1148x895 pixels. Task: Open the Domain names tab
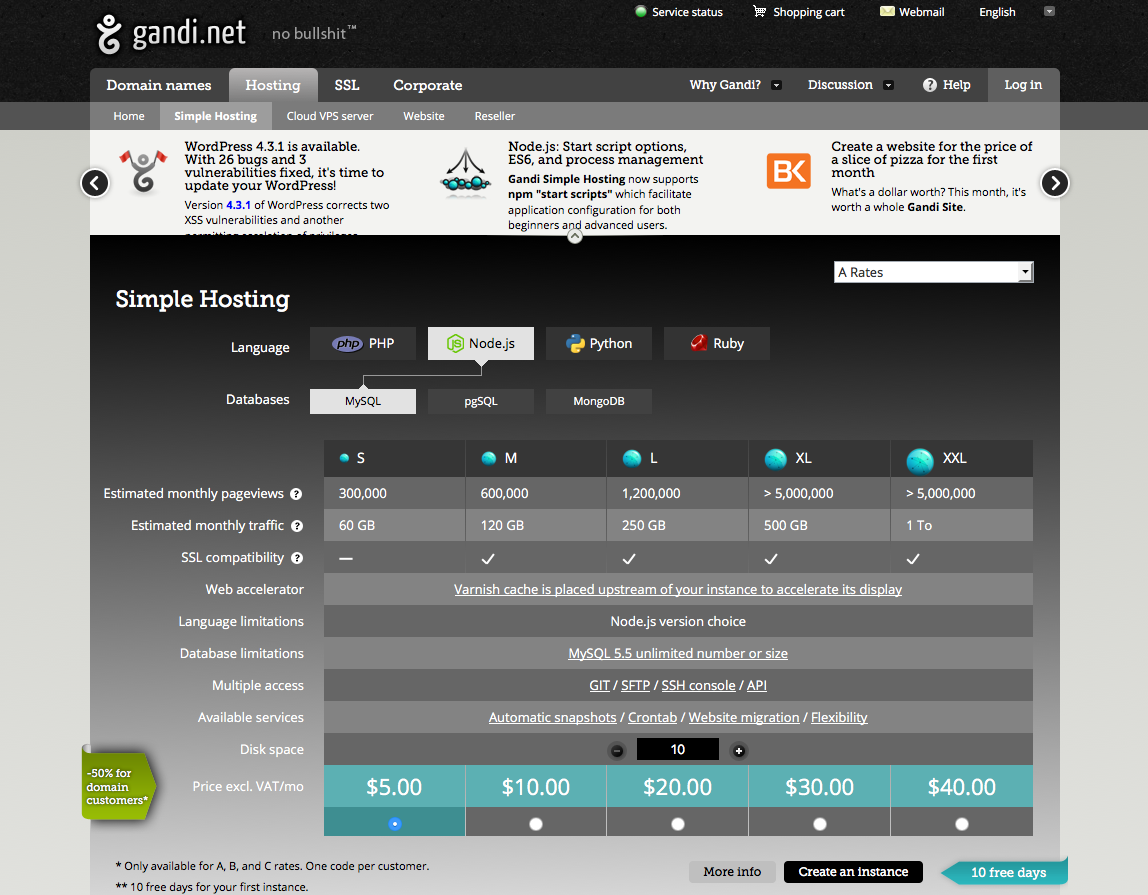(159, 85)
